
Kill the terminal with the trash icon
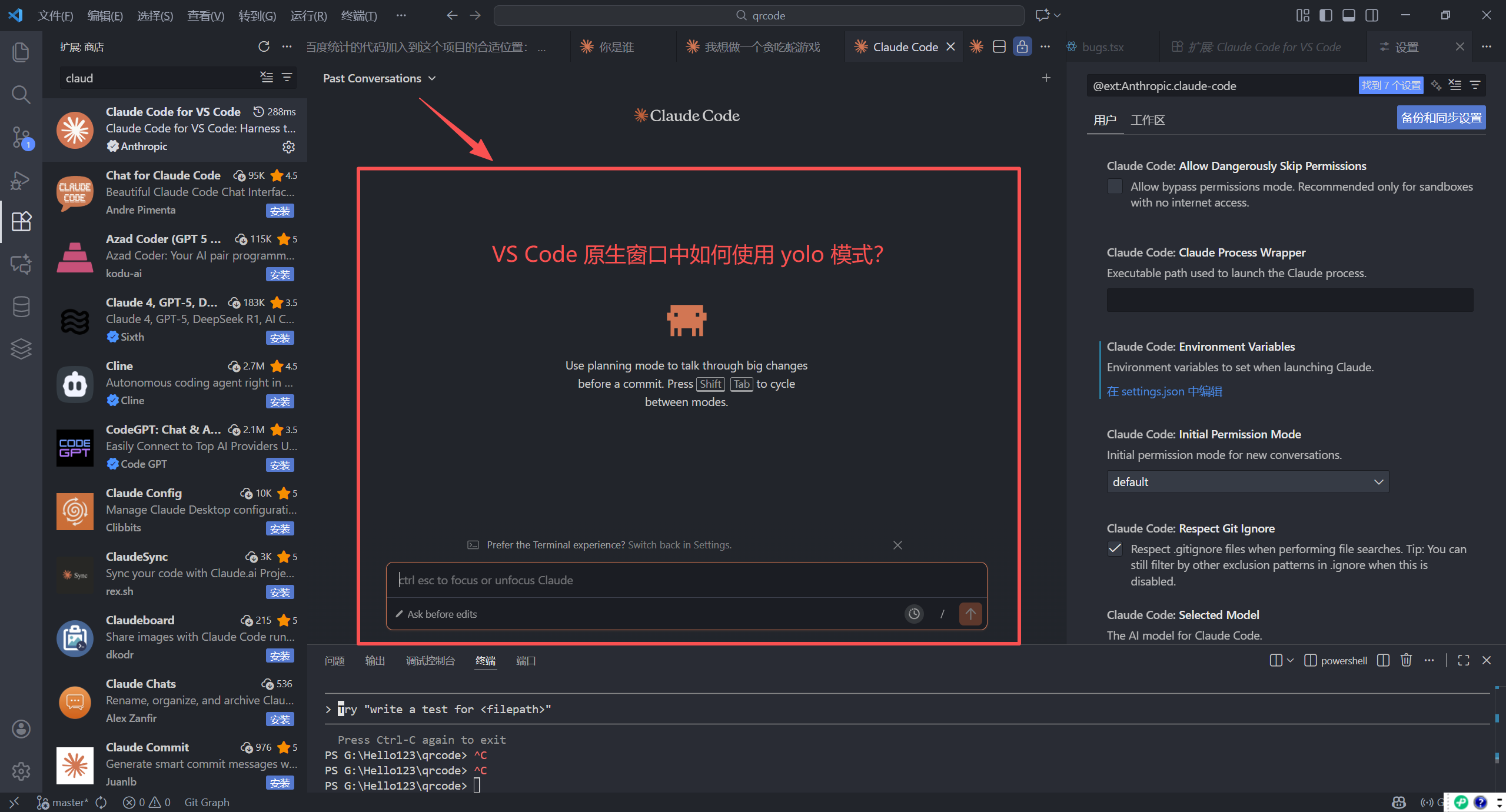1405,660
